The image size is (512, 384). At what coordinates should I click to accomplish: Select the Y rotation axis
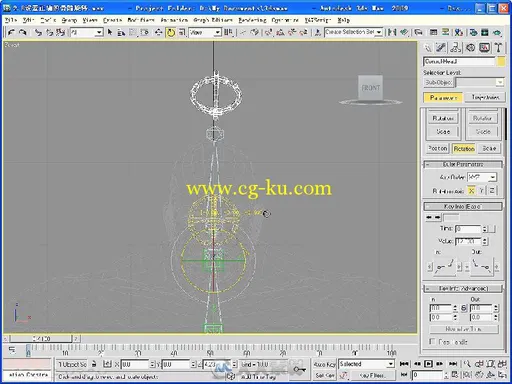[x=481, y=191]
